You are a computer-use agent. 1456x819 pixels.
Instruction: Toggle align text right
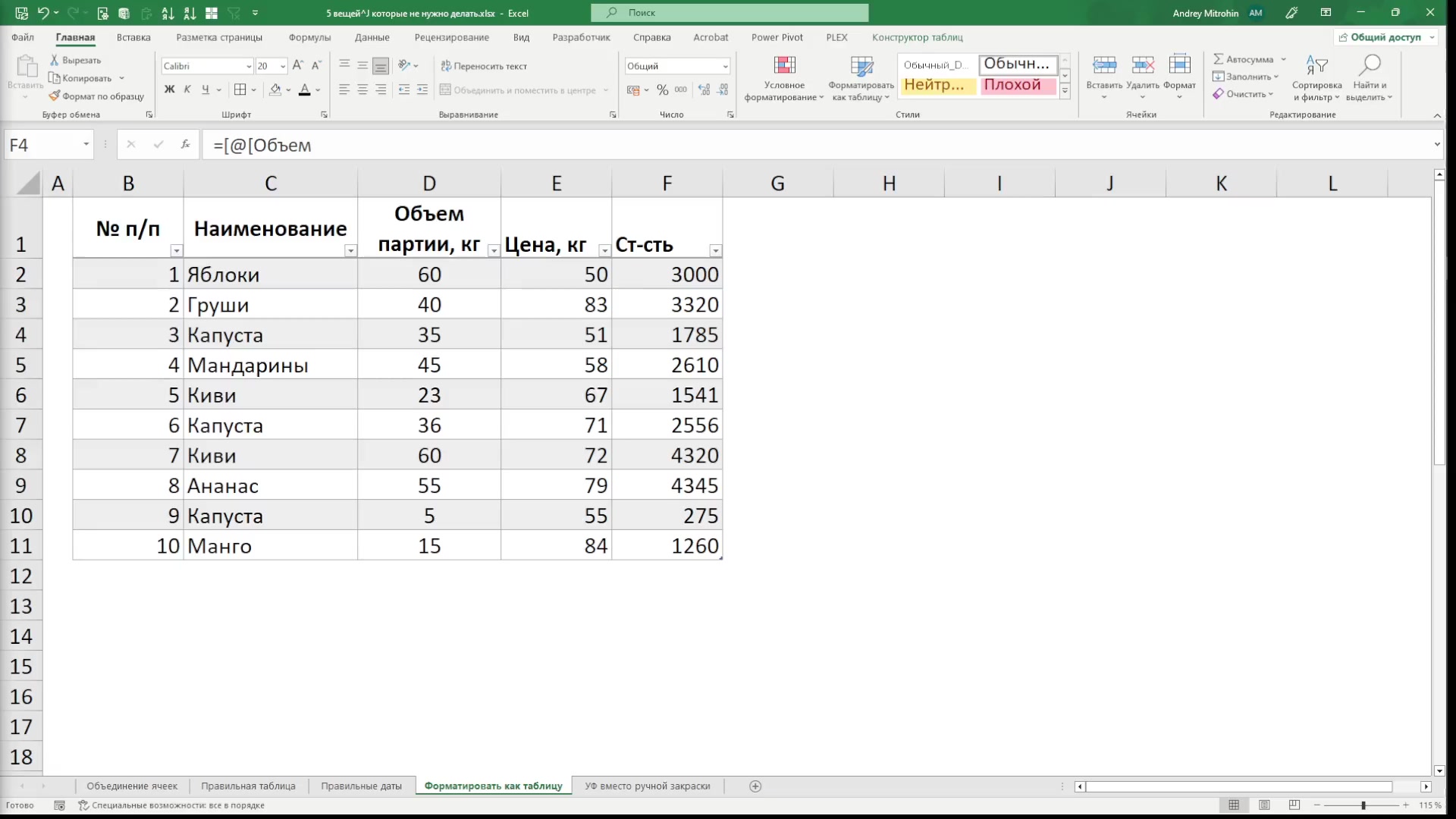381,89
